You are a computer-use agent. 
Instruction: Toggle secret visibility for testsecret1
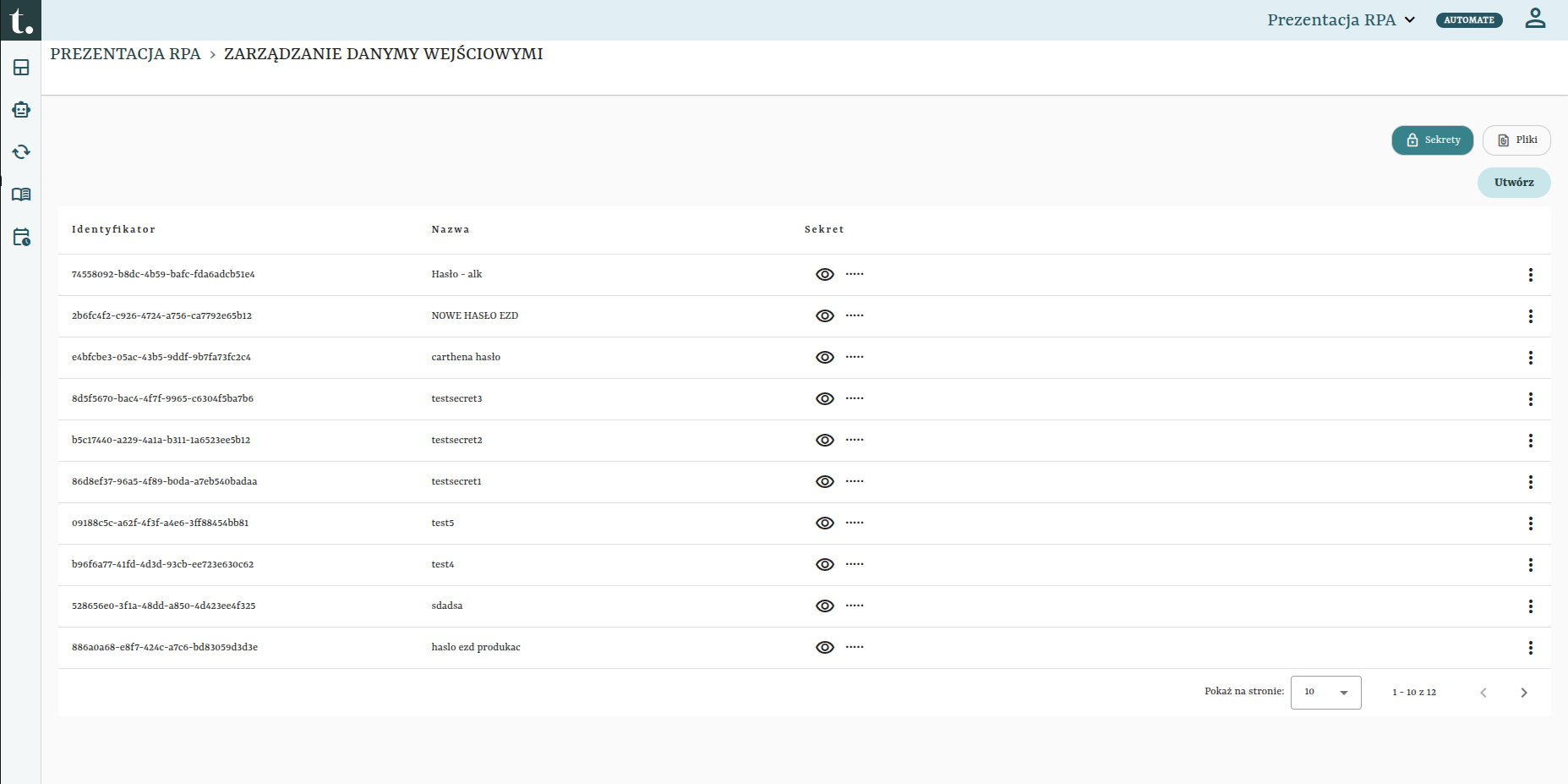tap(825, 482)
